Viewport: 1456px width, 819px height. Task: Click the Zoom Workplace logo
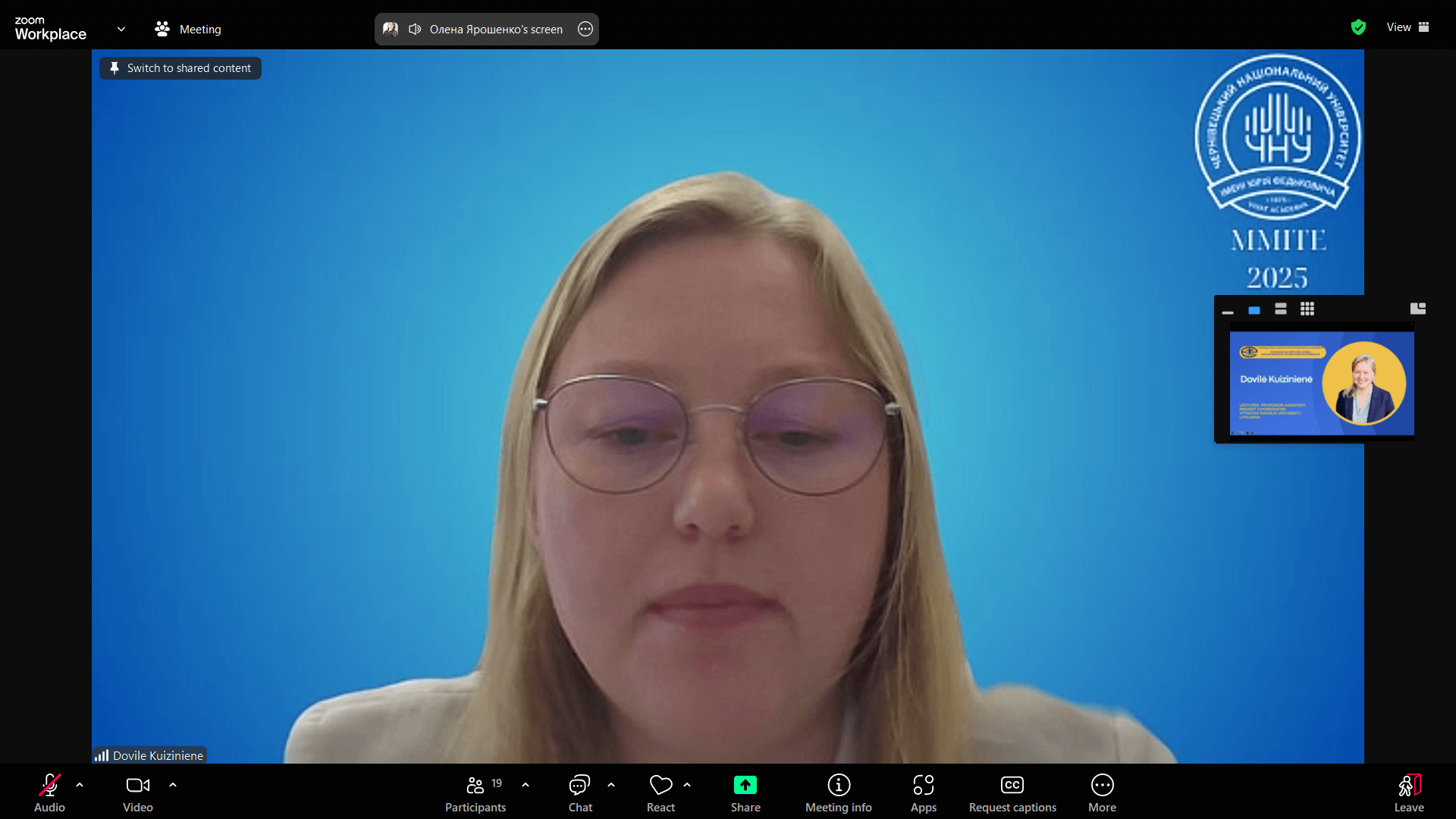[x=50, y=29]
